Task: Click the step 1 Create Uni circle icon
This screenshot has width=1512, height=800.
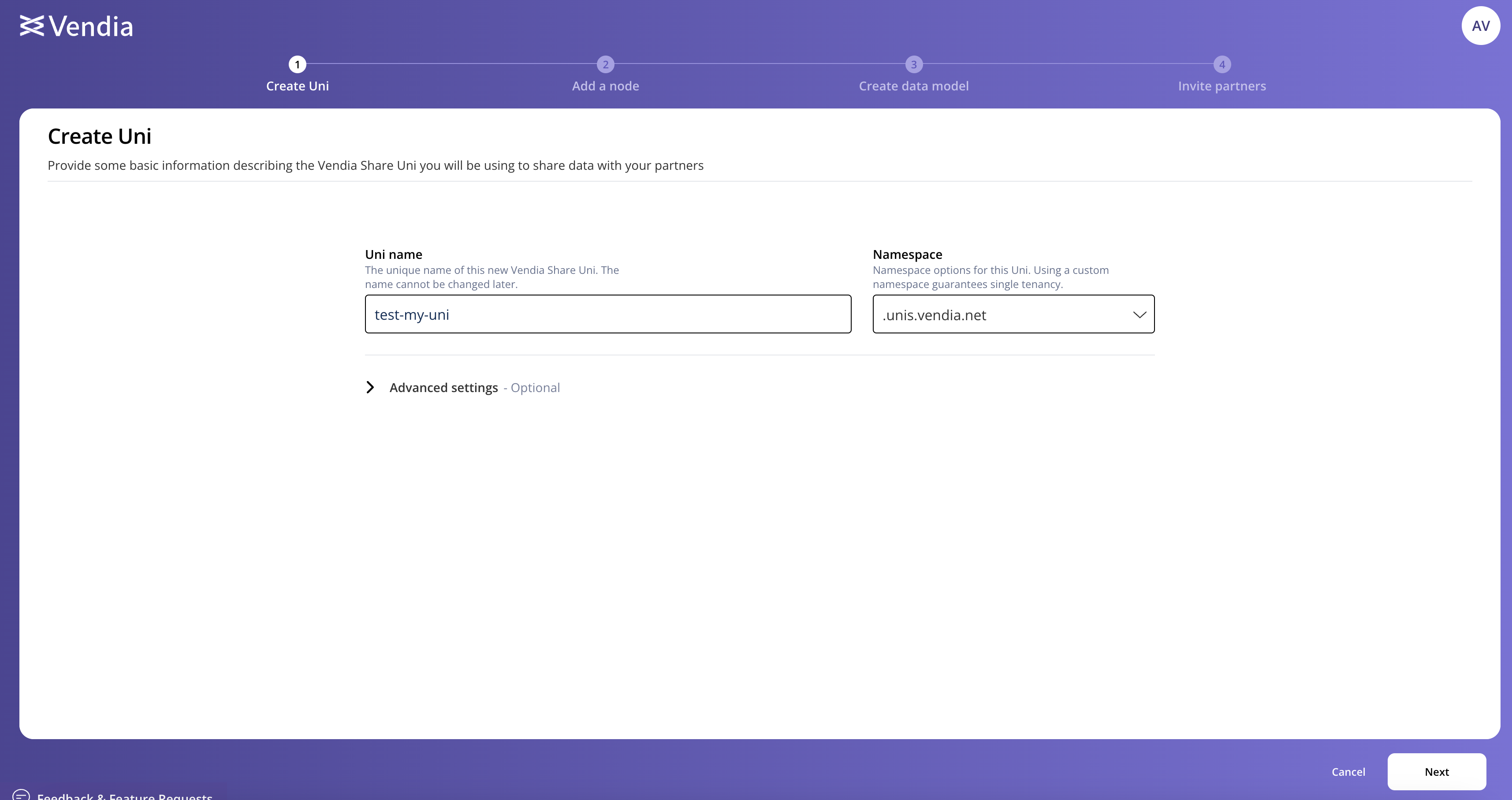Action: (x=297, y=64)
